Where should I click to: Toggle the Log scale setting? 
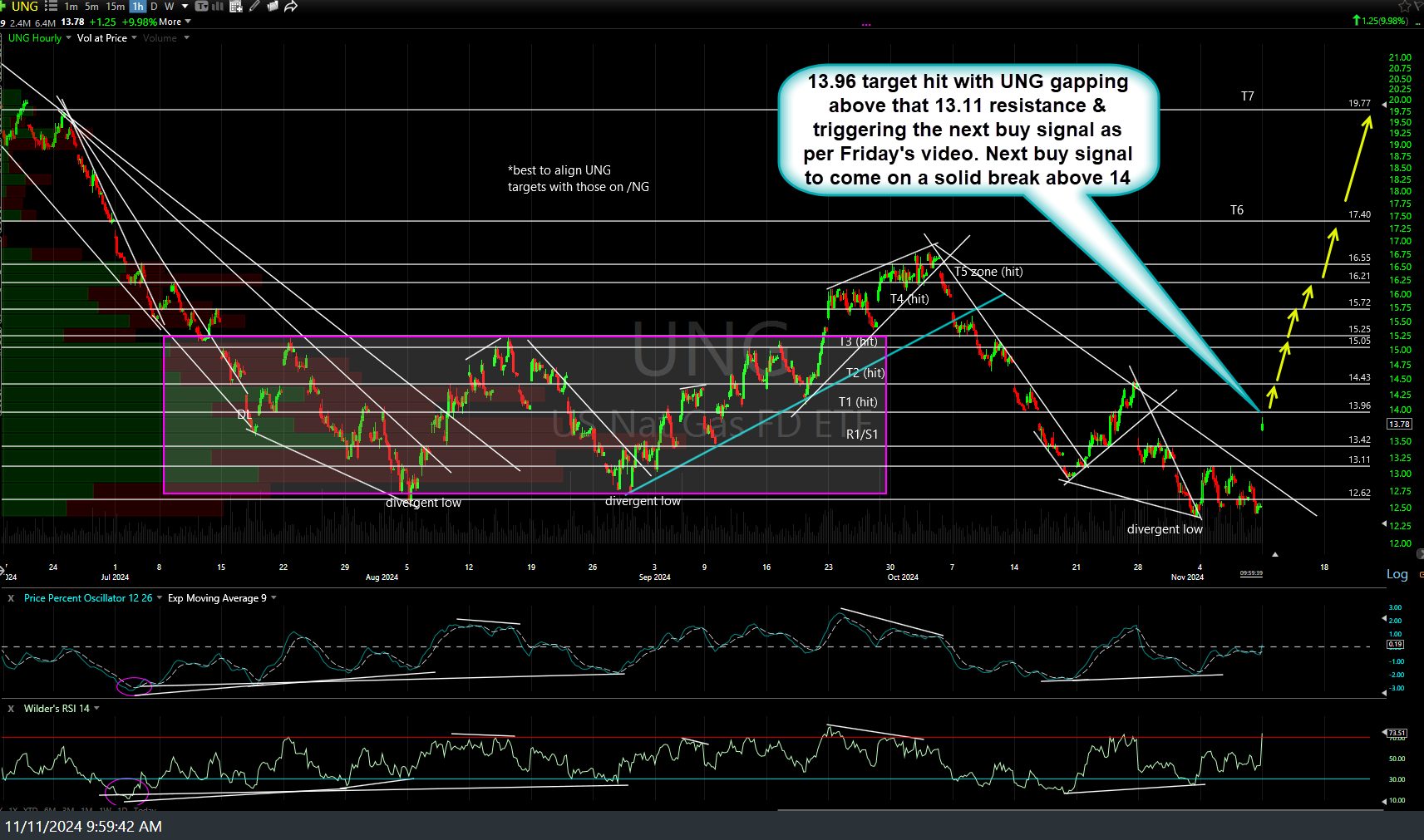[1397, 574]
